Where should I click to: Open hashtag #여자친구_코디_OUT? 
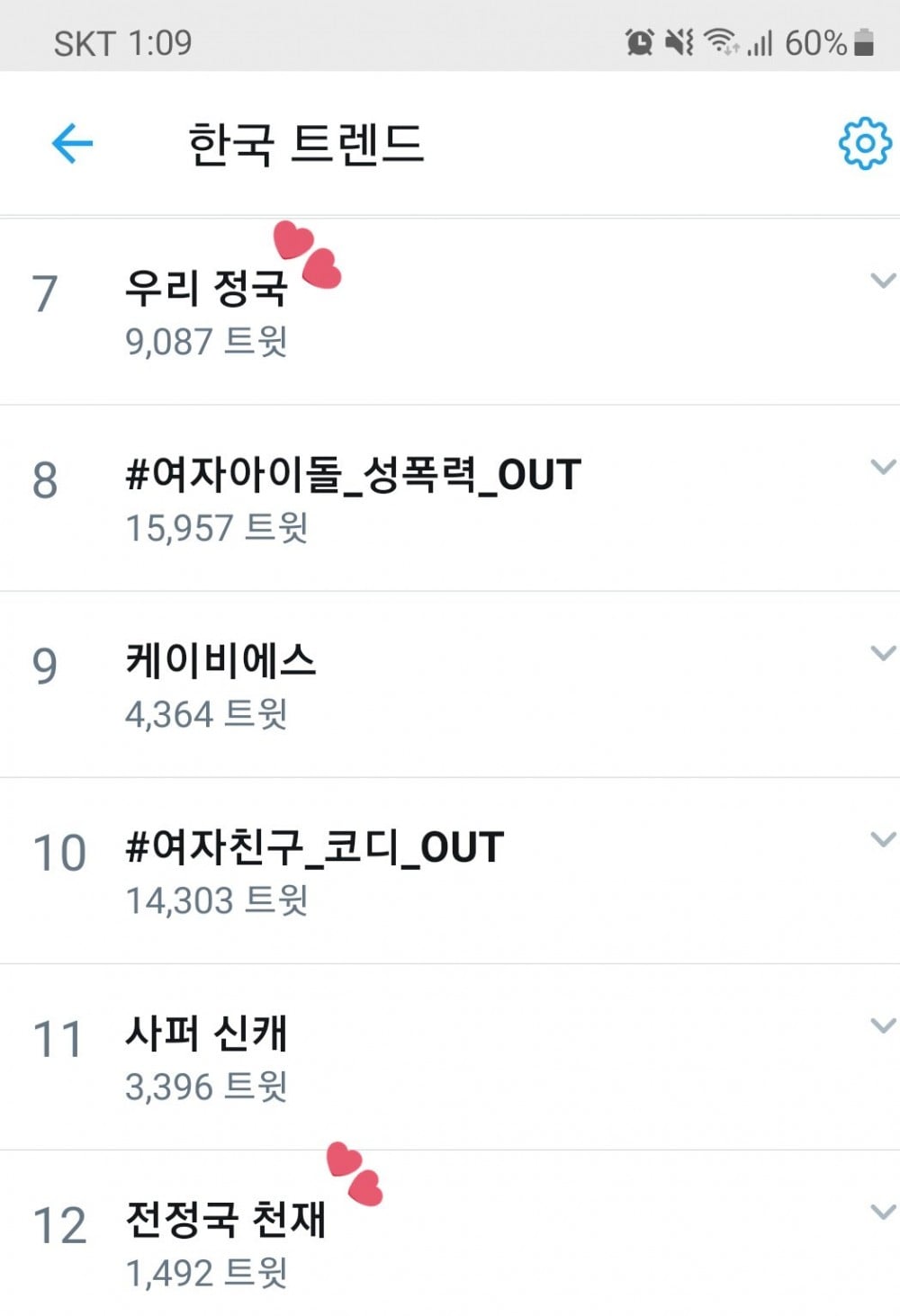pyautogui.click(x=314, y=846)
